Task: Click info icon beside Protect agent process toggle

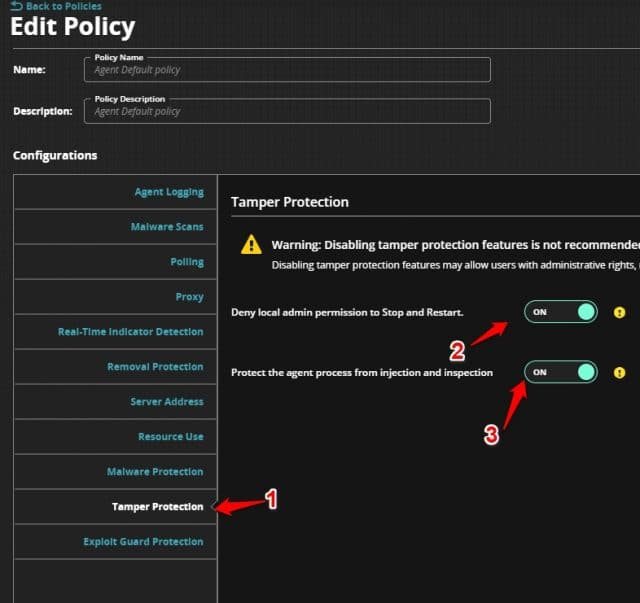Action: (619, 372)
